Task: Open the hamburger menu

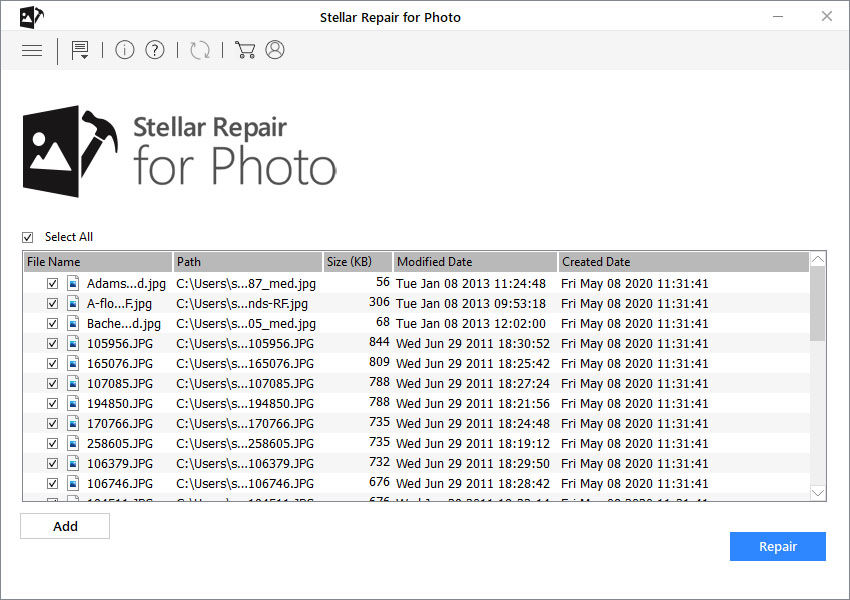Action: pos(31,50)
